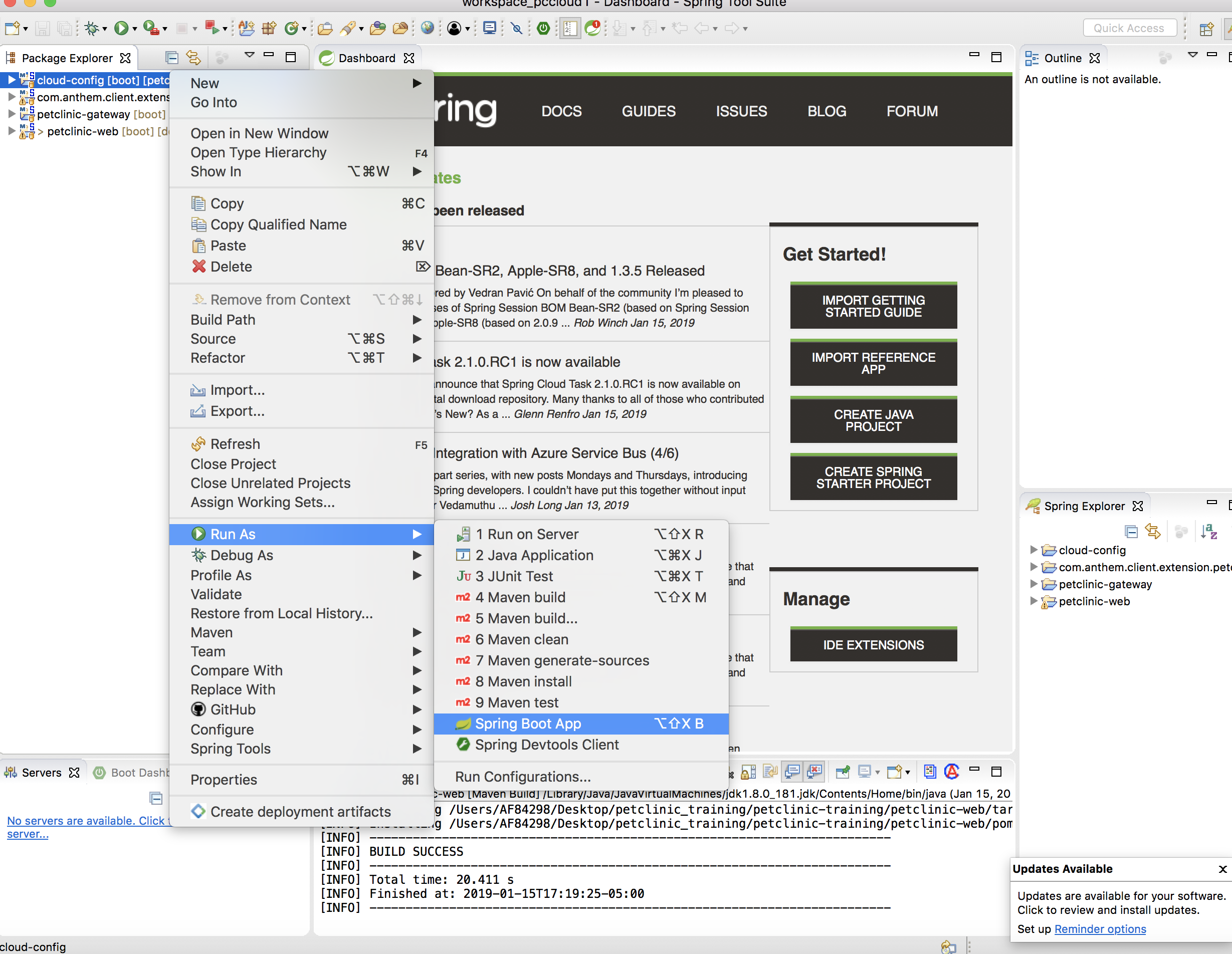Click the CREATE SPRING STARTER PROJECT button
Viewport: 1232px width, 954px height.
[873, 477]
